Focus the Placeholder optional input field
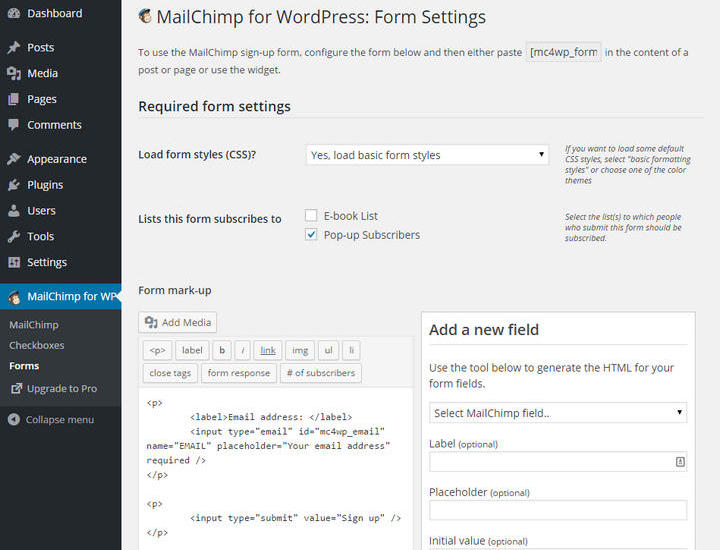 (x=558, y=510)
